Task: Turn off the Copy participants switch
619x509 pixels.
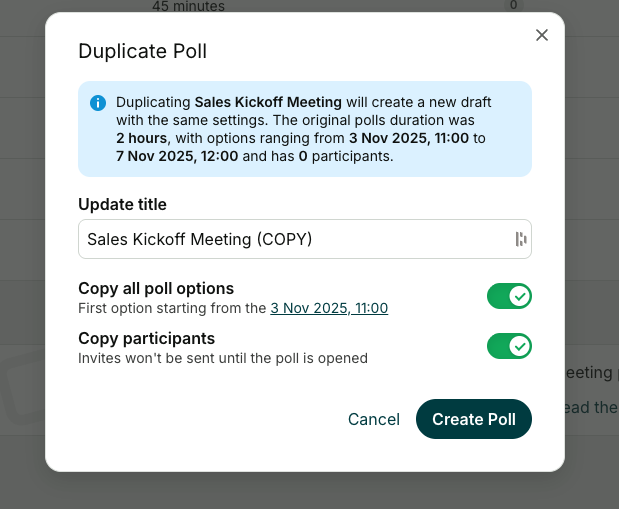Action: (509, 346)
